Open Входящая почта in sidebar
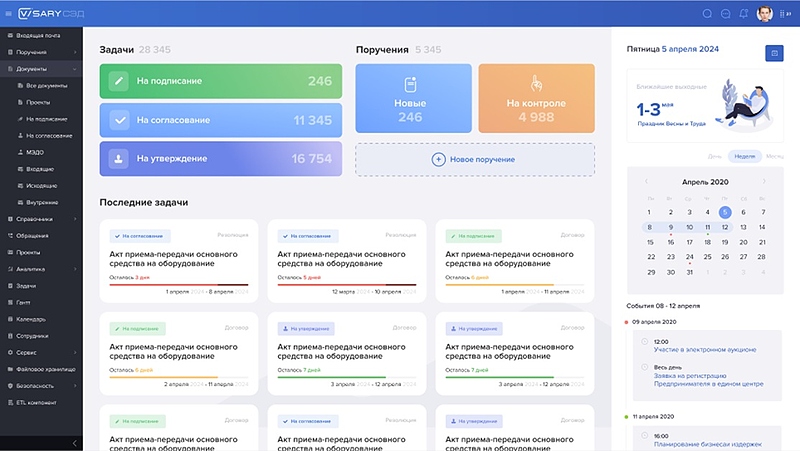This screenshot has width=800, height=451. pos(38,35)
